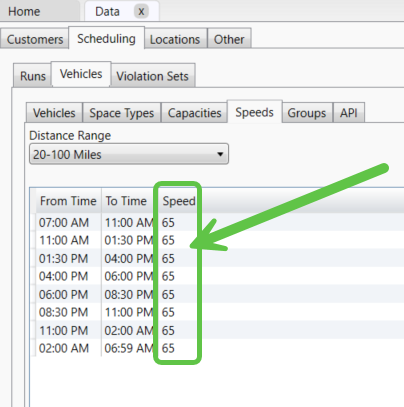Switch to the Groups tab
Viewport: 404px width, 407px height.
pos(307,113)
